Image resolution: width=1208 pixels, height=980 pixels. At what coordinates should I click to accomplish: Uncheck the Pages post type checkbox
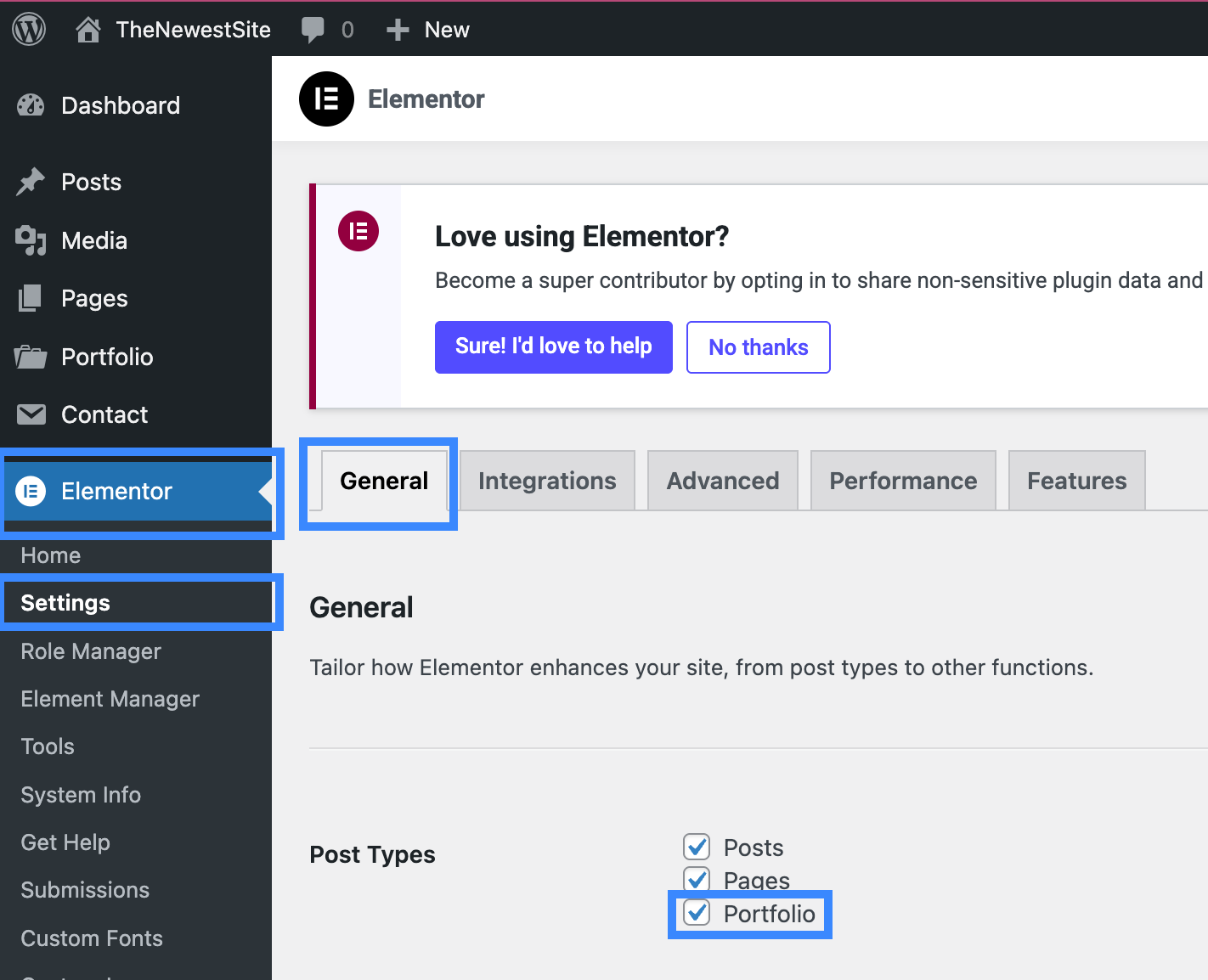(x=697, y=879)
